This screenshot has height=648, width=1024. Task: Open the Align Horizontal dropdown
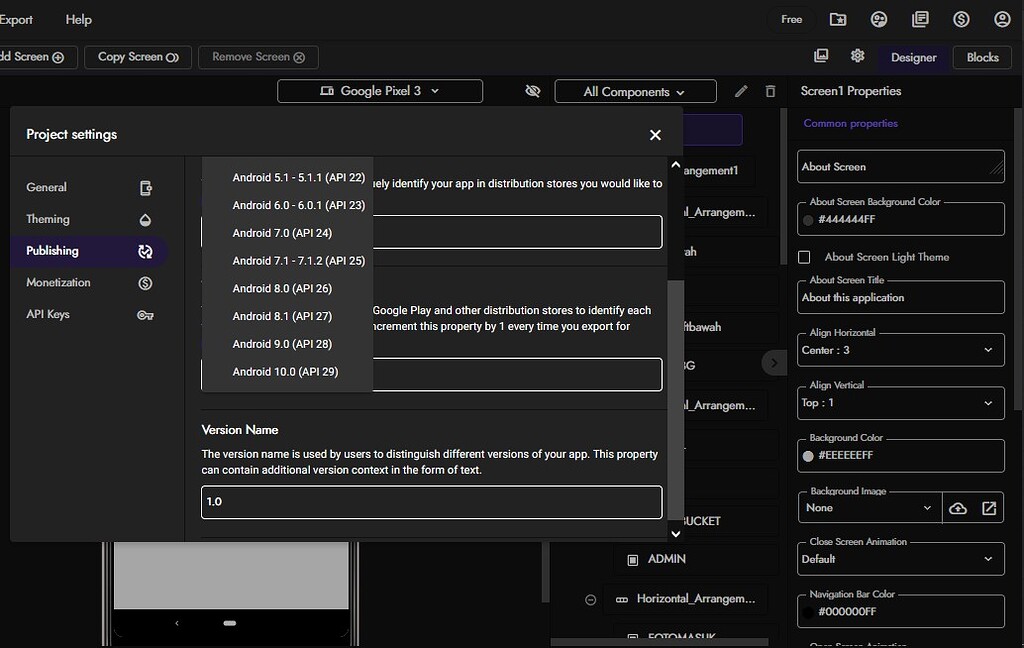(900, 350)
